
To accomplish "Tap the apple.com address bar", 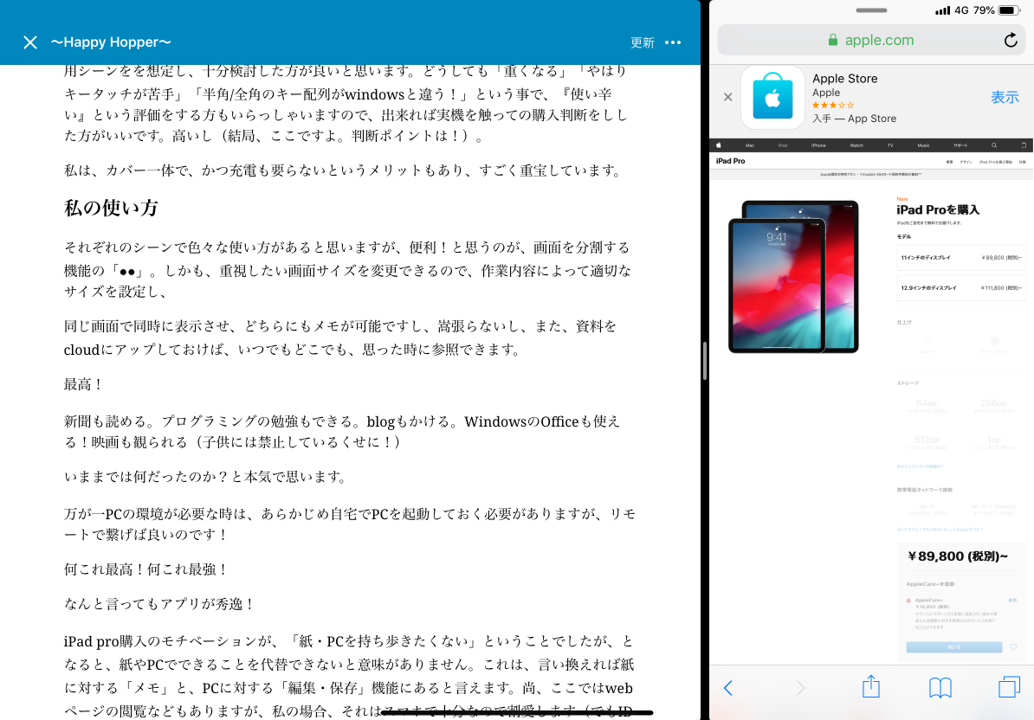I will pos(871,40).
